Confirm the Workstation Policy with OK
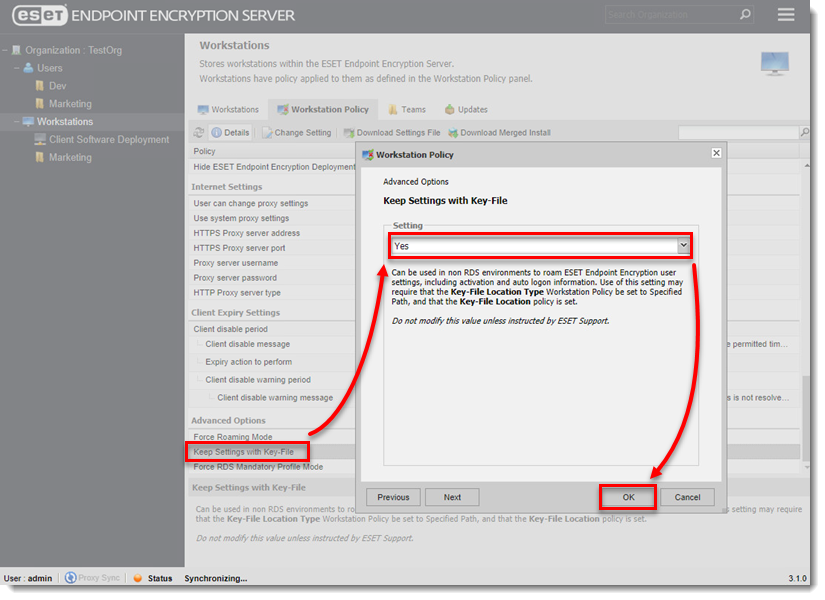Image resolution: width=825 pixels, height=600 pixels. 627,496
